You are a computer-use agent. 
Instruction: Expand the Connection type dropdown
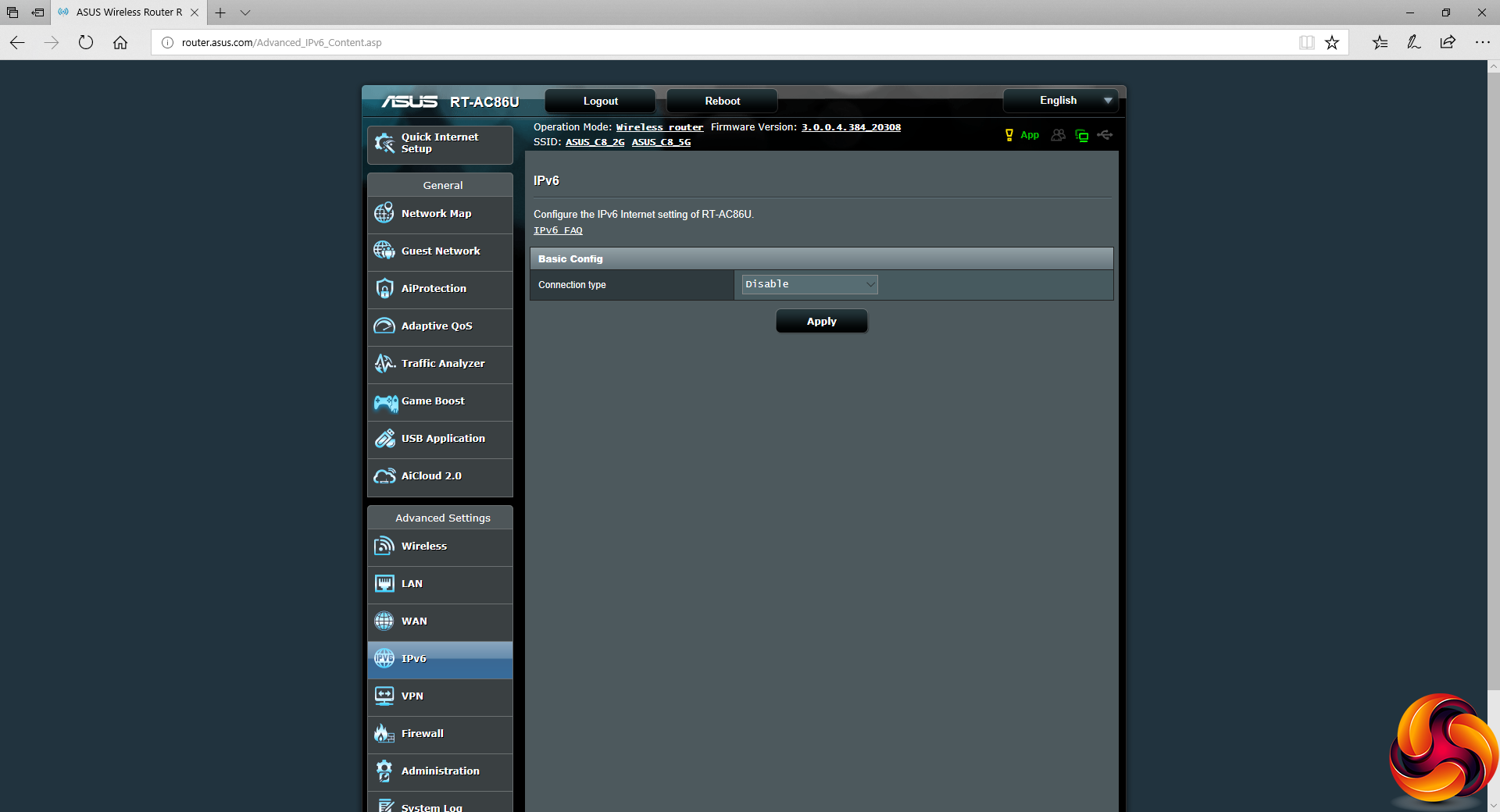[809, 284]
